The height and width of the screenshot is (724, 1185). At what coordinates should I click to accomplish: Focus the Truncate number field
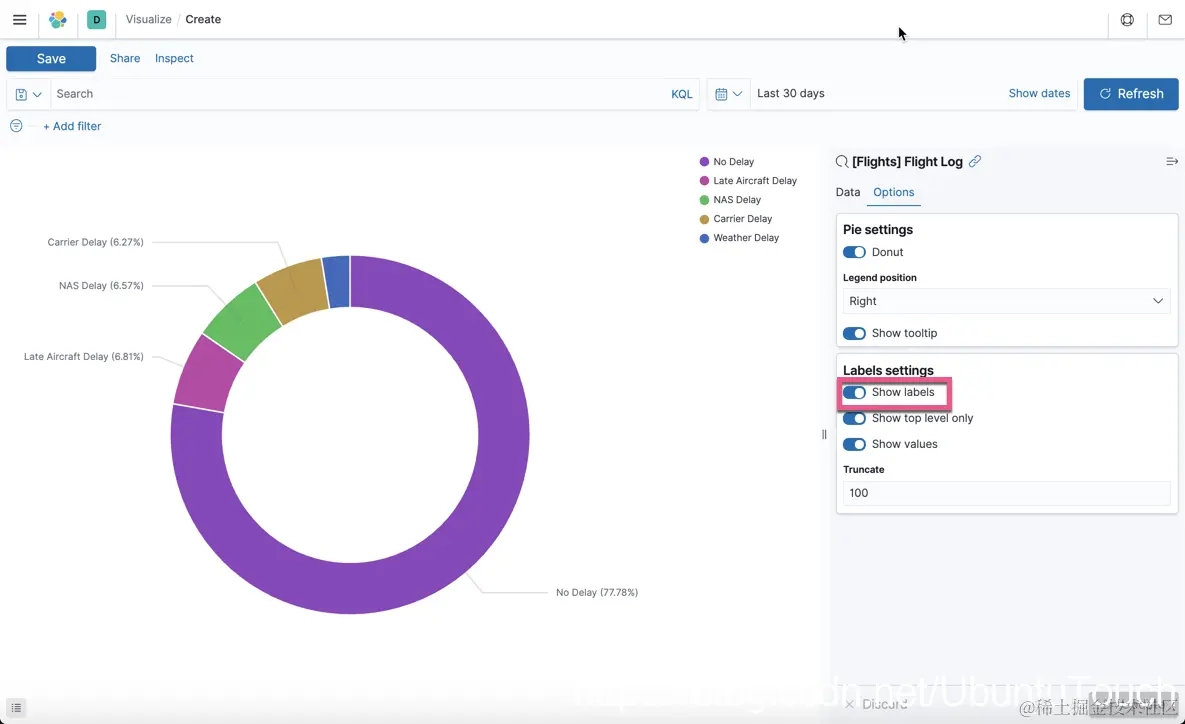[x=1006, y=493]
